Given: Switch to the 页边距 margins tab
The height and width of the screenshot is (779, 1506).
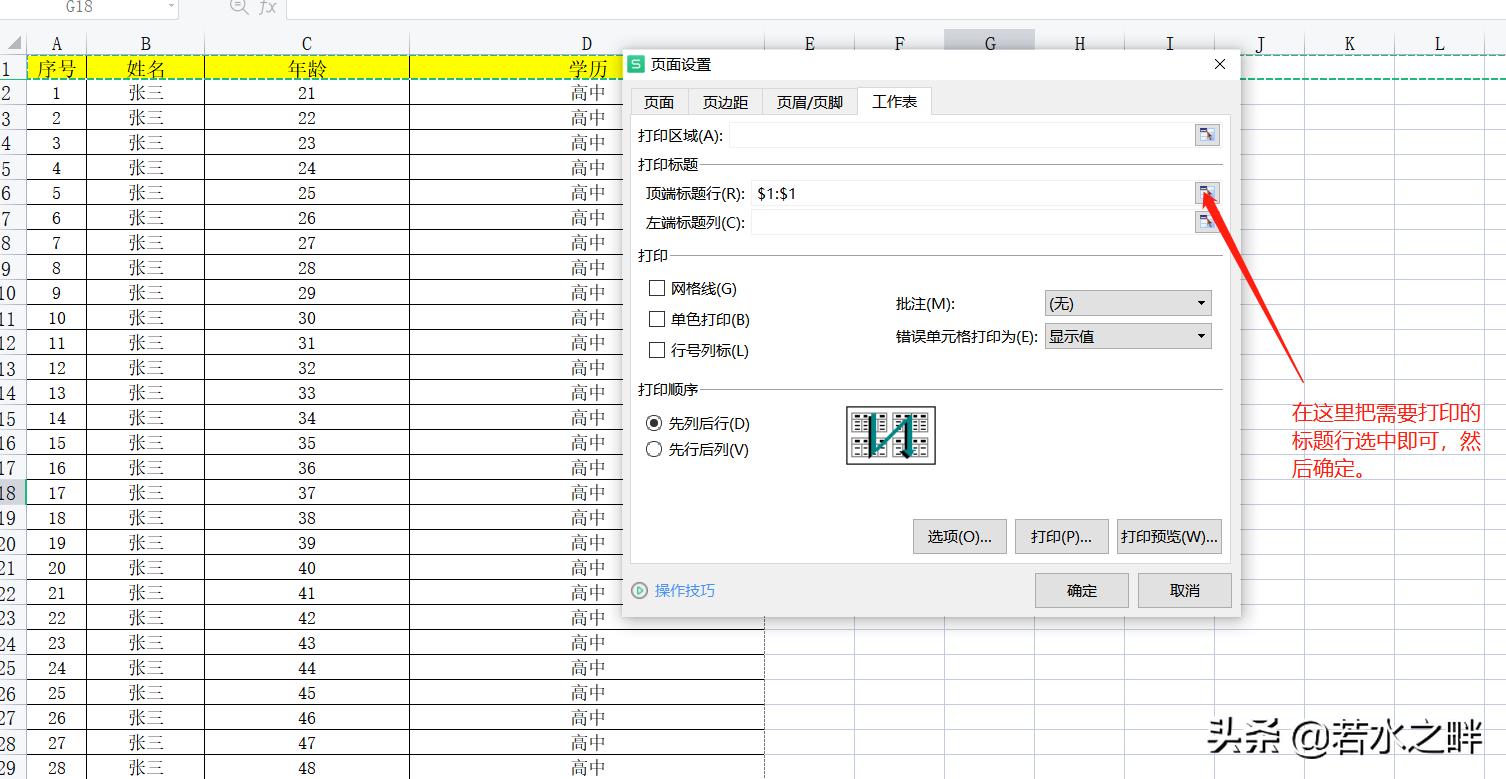Looking at the screenshot, I should [x=724, y=101].
